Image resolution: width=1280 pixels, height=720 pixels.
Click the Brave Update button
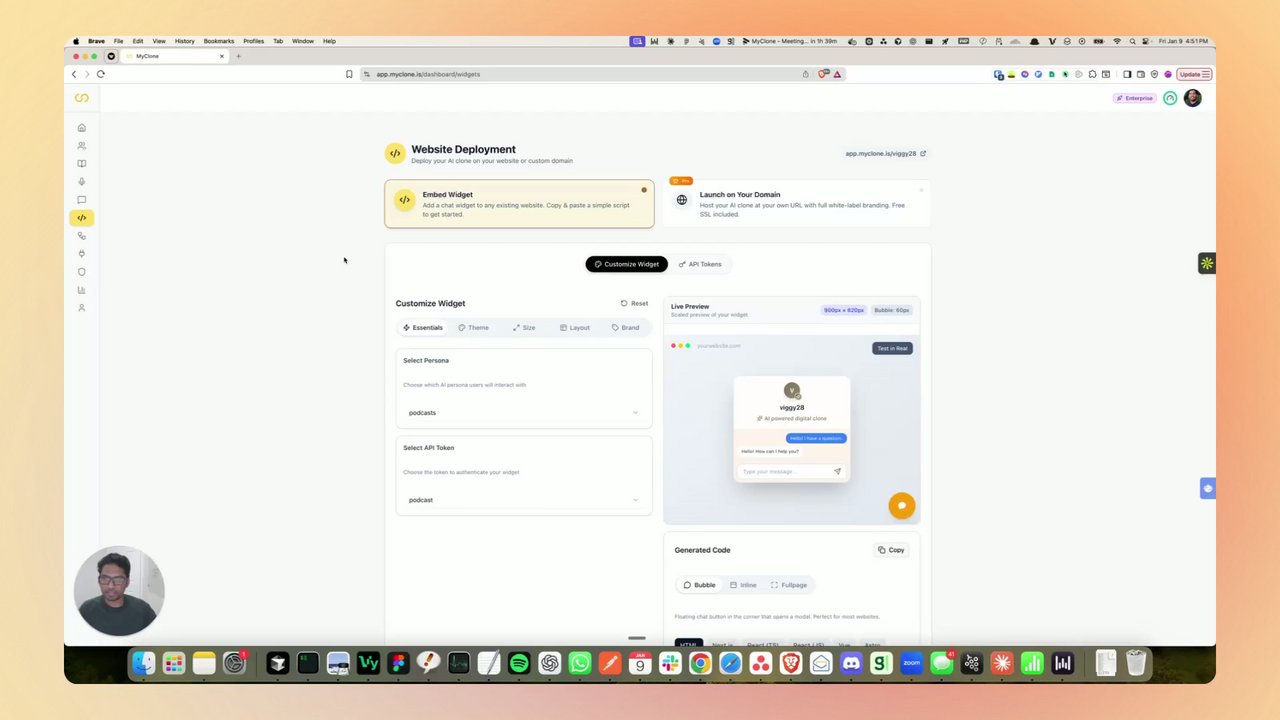[1194, 74]
